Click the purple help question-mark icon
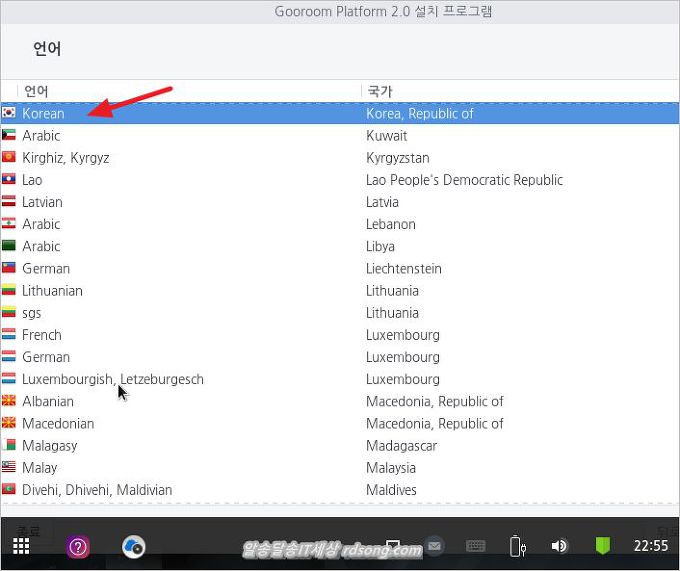This screenshot has width=680, height=571. [78, 546]
